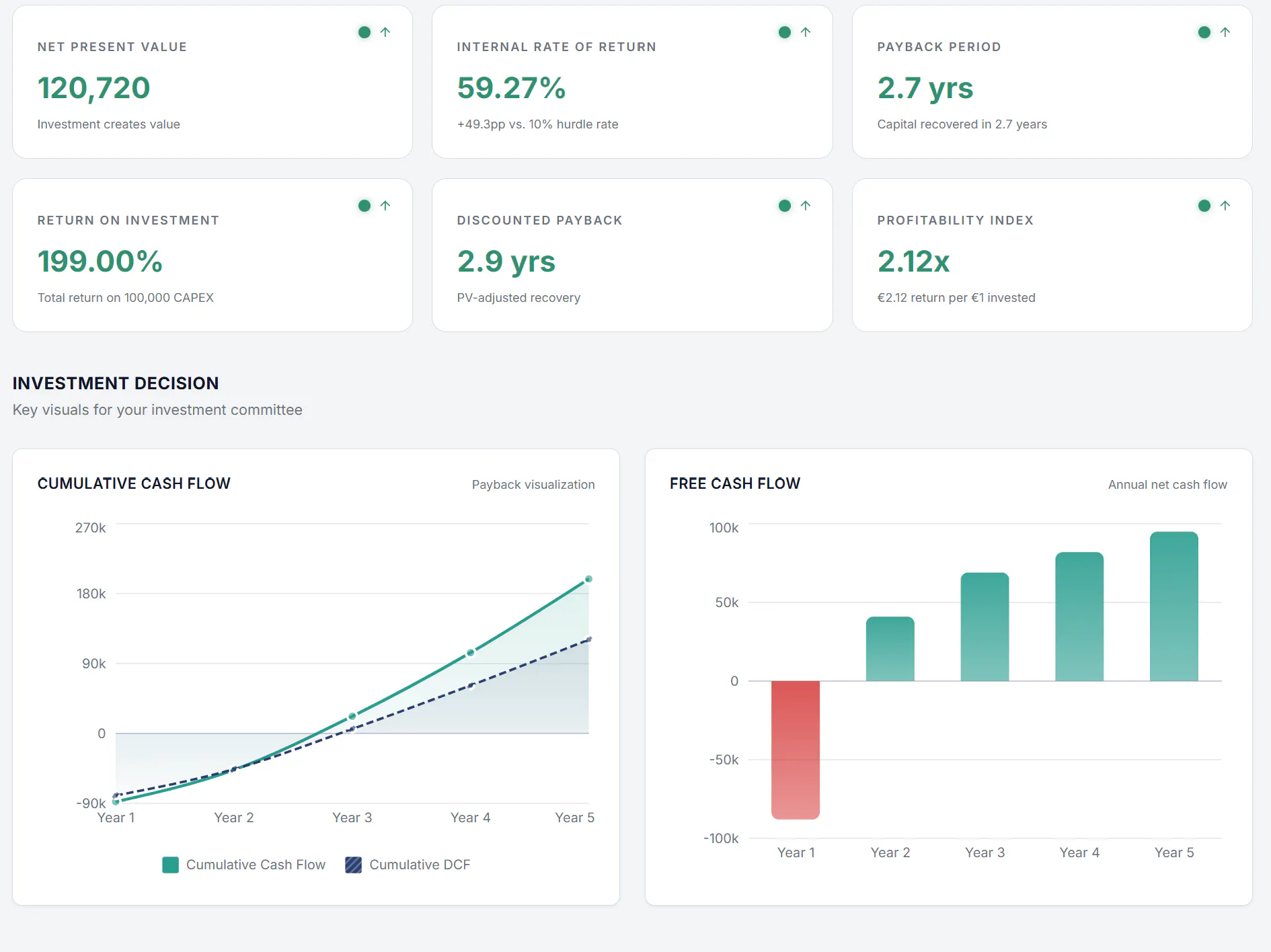Click '€2.12 return per €1 invested' caption

(956, 298)
